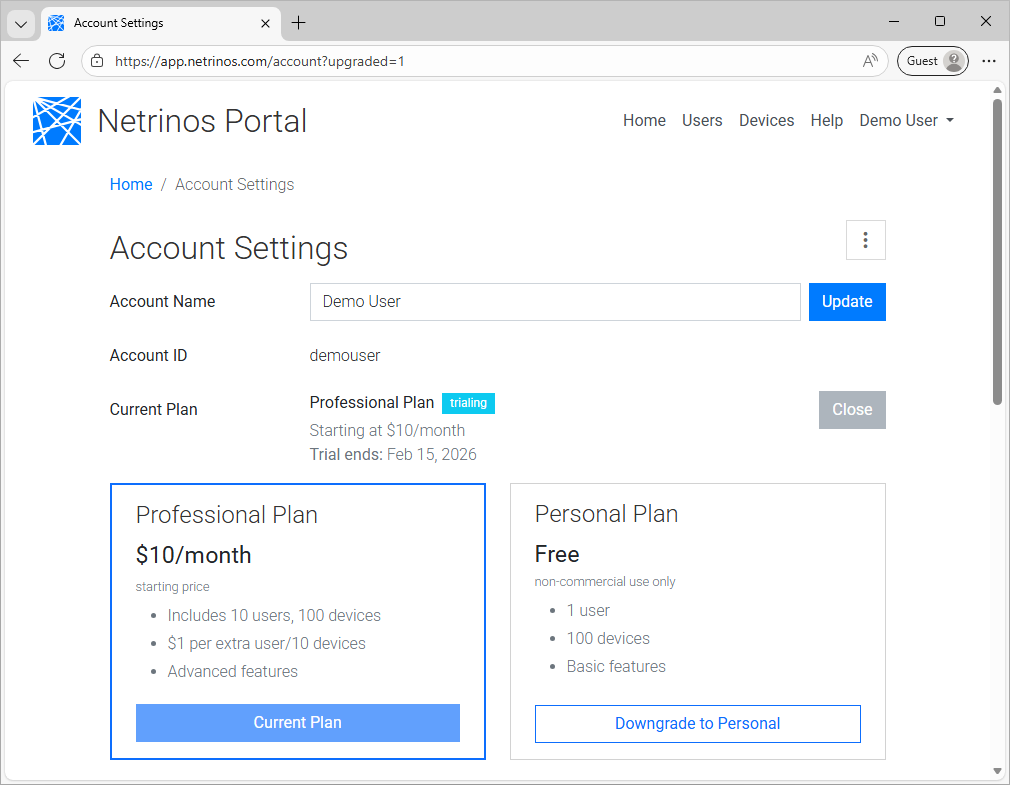The height and width of the screenshot is (785, 1010).
Task: Click the Read aloud icon in address bar
Action: tap(869, 60)
